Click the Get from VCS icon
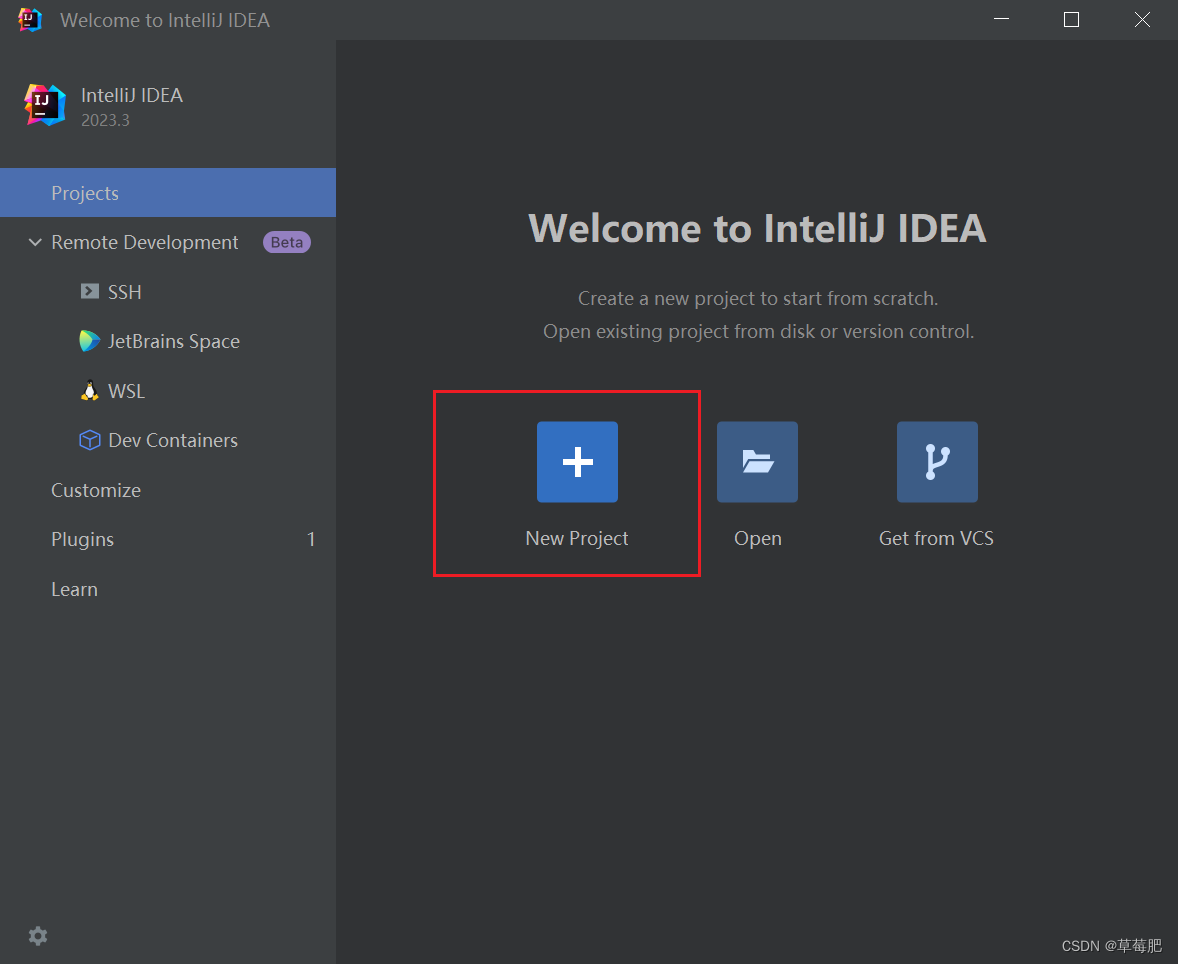The image size is (1178, 964). click(936, 462)
